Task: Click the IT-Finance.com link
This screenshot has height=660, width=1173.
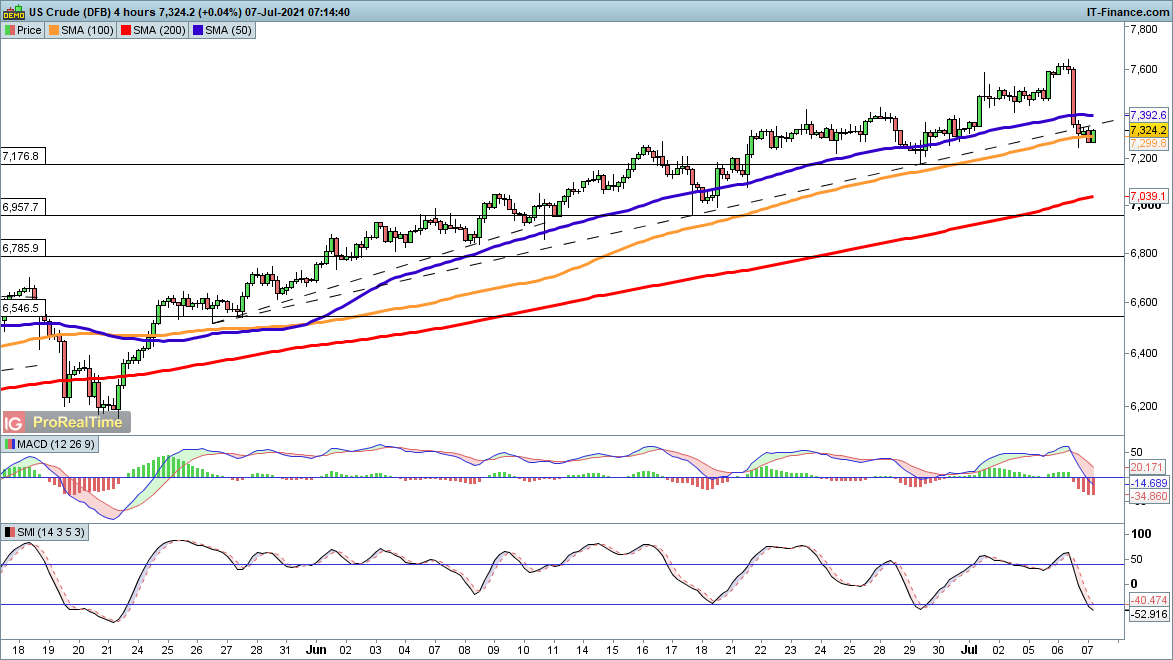Action: pos(1128,11)
